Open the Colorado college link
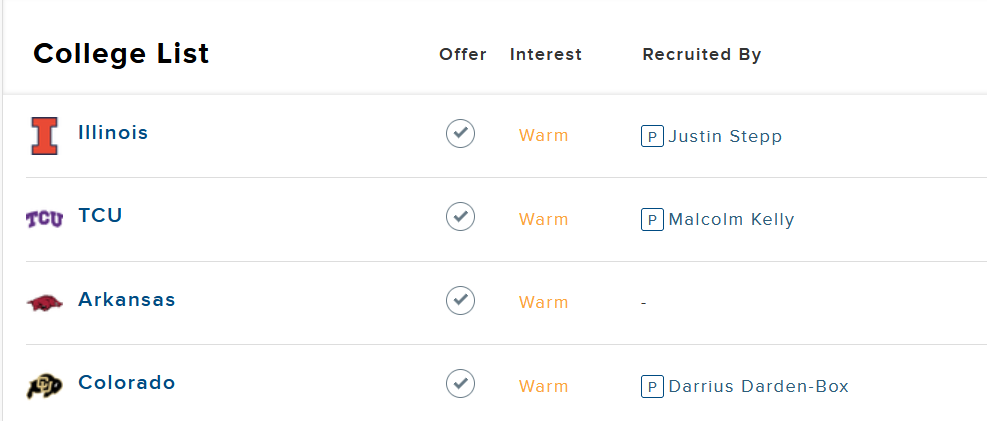 [x=127, y=383]
